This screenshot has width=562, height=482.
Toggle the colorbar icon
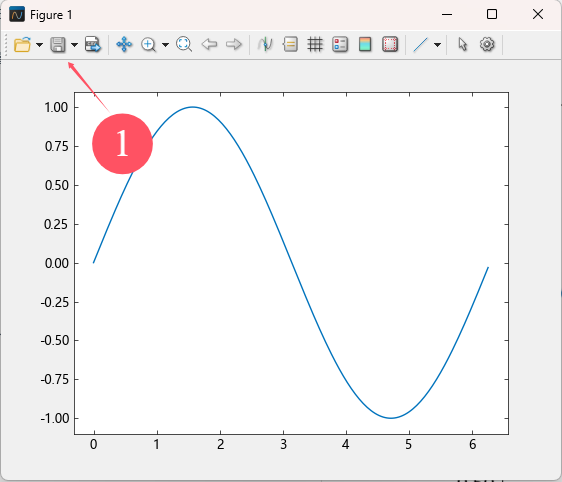[x=365, y=44]
